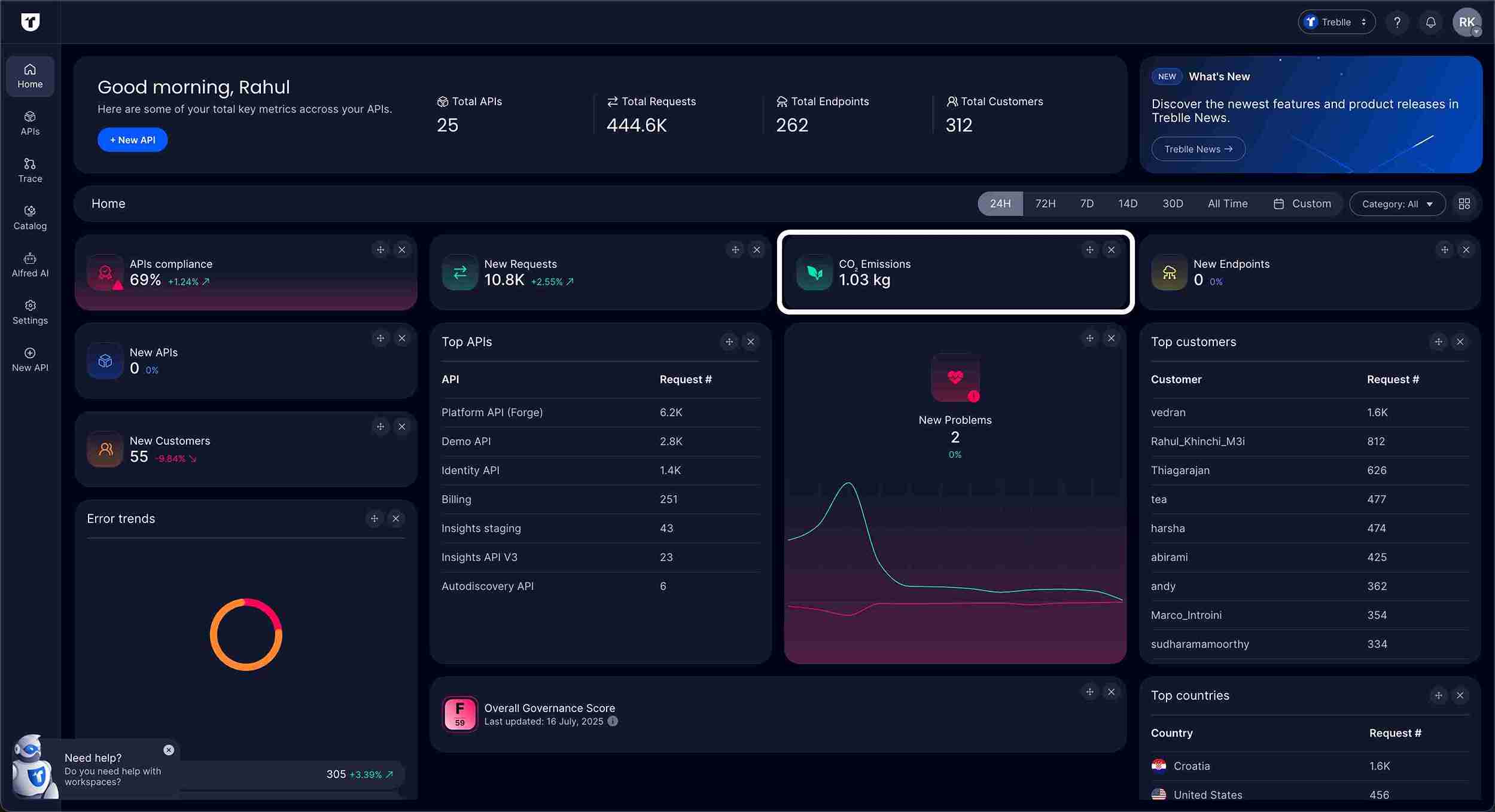
Task: Remove the CO2 Emissions widget
Action: (1111, 250)
